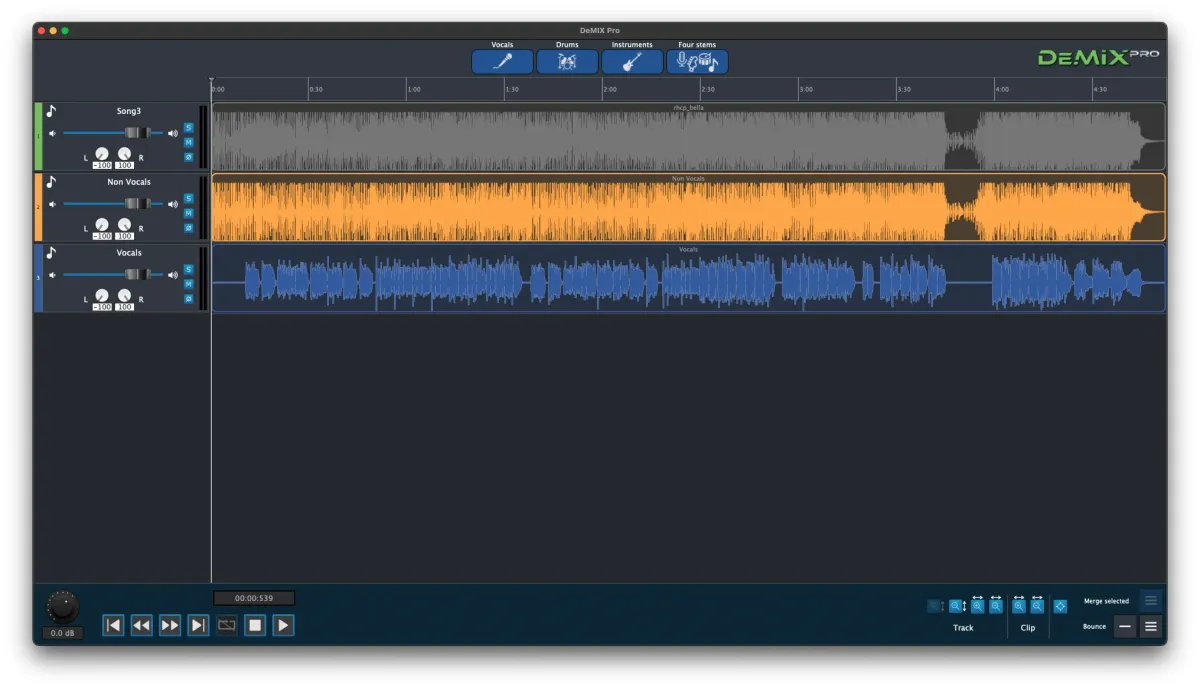Solo the Vocals track

[x=188, y=269]
